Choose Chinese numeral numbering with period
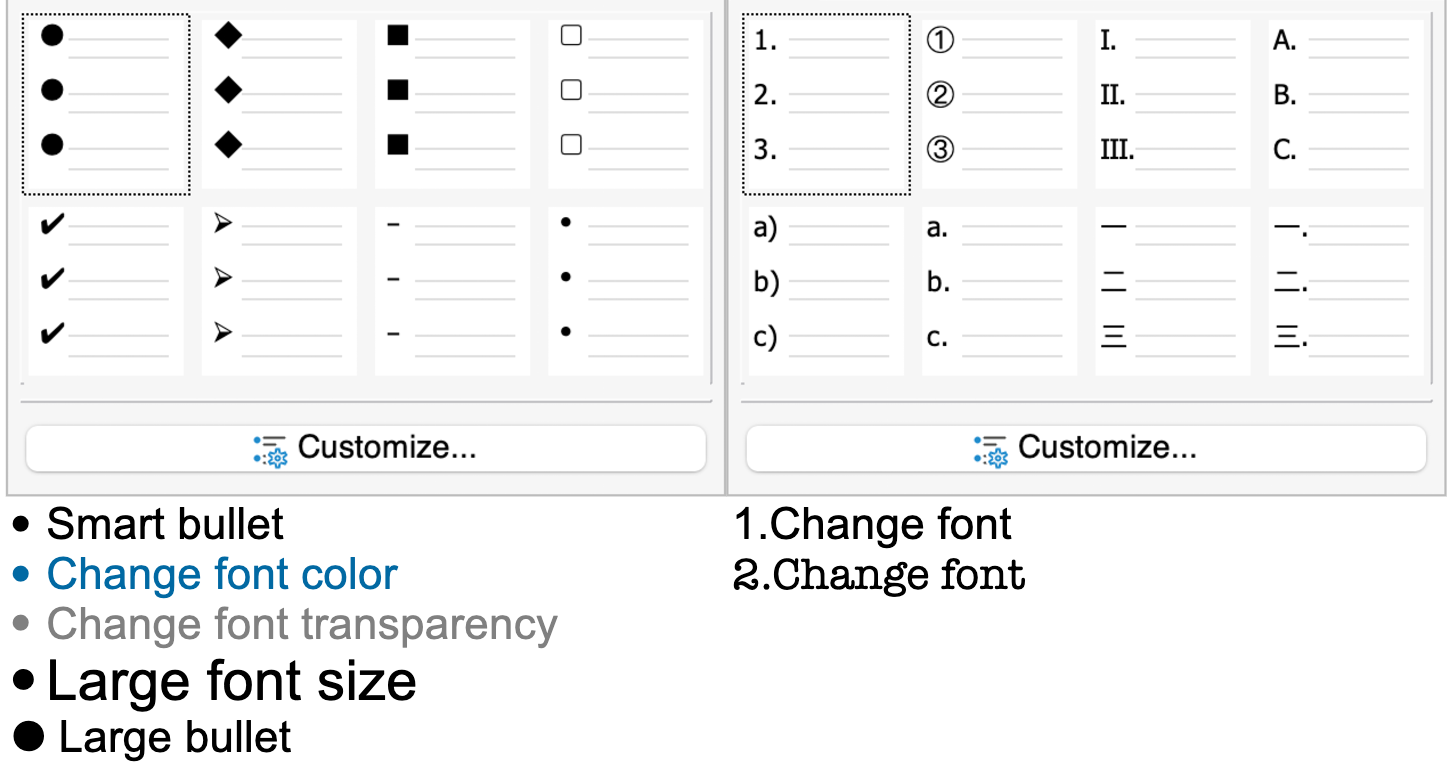1452x766 pixels. [1345, 291]
